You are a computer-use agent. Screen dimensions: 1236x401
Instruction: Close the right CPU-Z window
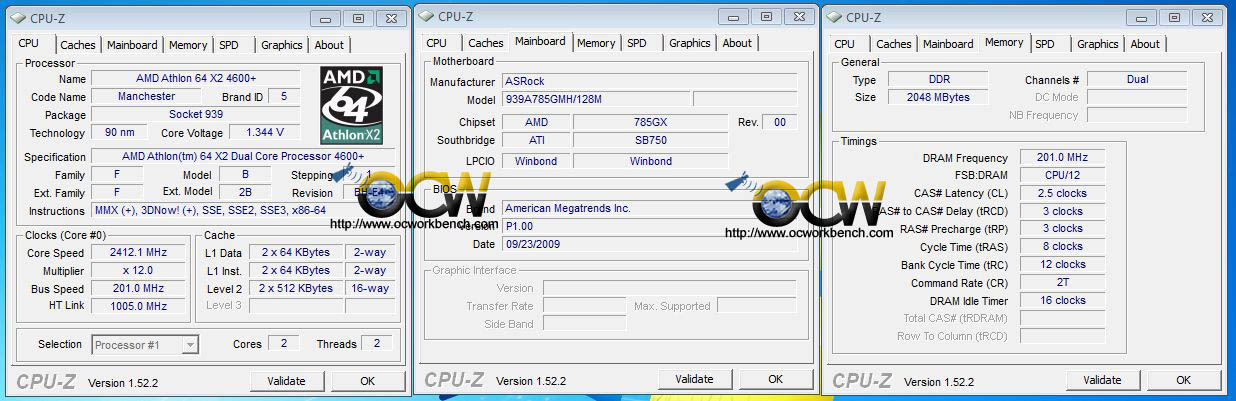(x=1205, y=17)
